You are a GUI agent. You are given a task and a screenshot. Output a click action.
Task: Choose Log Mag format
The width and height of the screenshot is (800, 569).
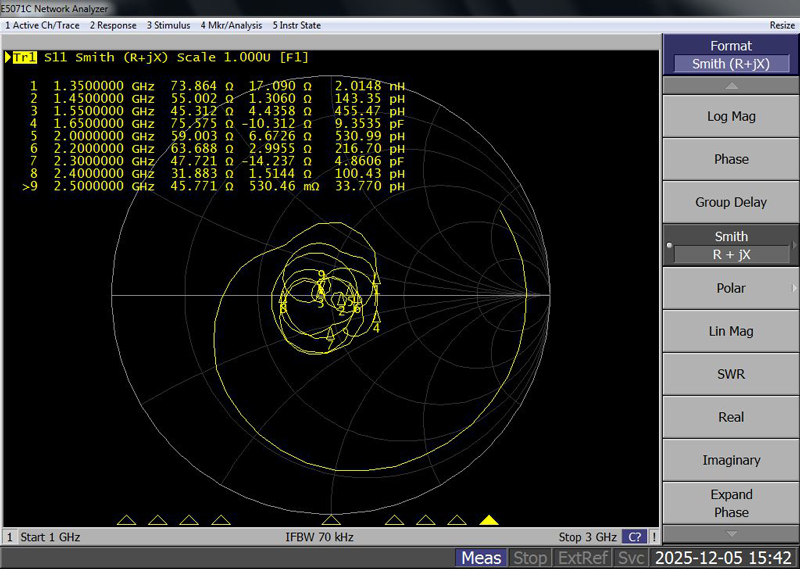[x=731, y=116]
